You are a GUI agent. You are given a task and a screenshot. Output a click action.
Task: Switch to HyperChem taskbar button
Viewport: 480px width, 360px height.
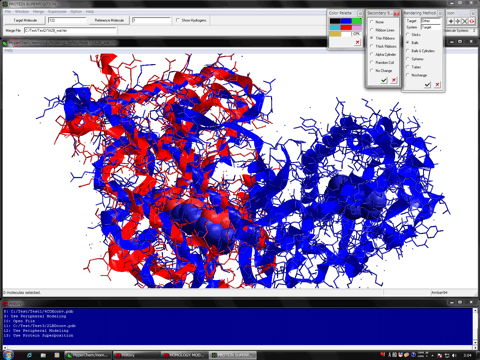[88, 355]
